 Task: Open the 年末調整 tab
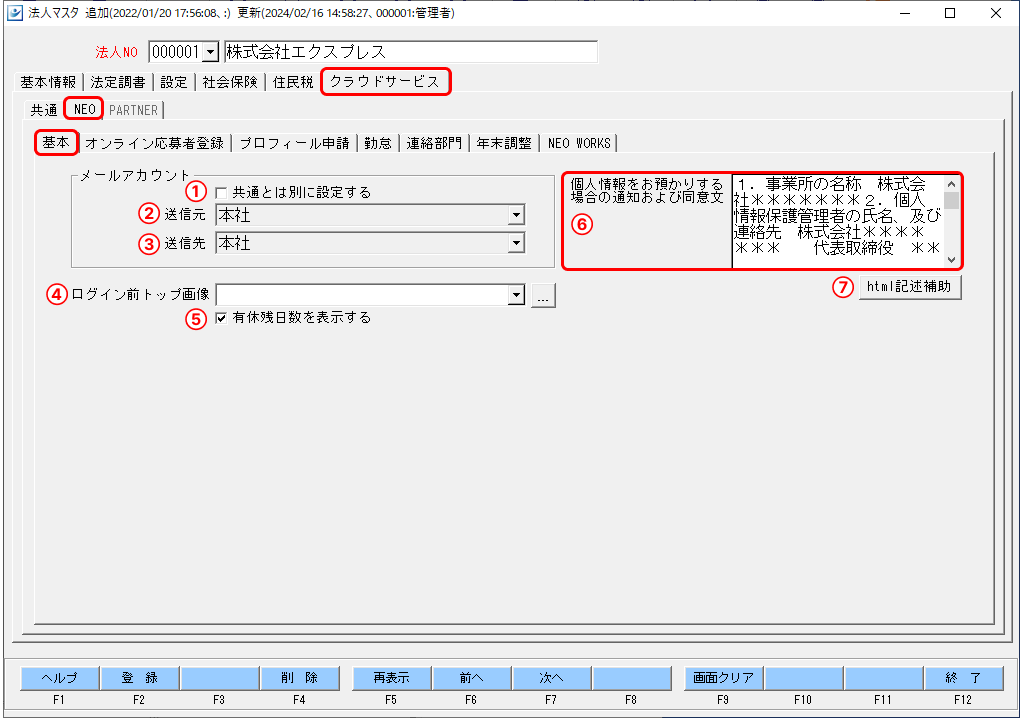504,144
